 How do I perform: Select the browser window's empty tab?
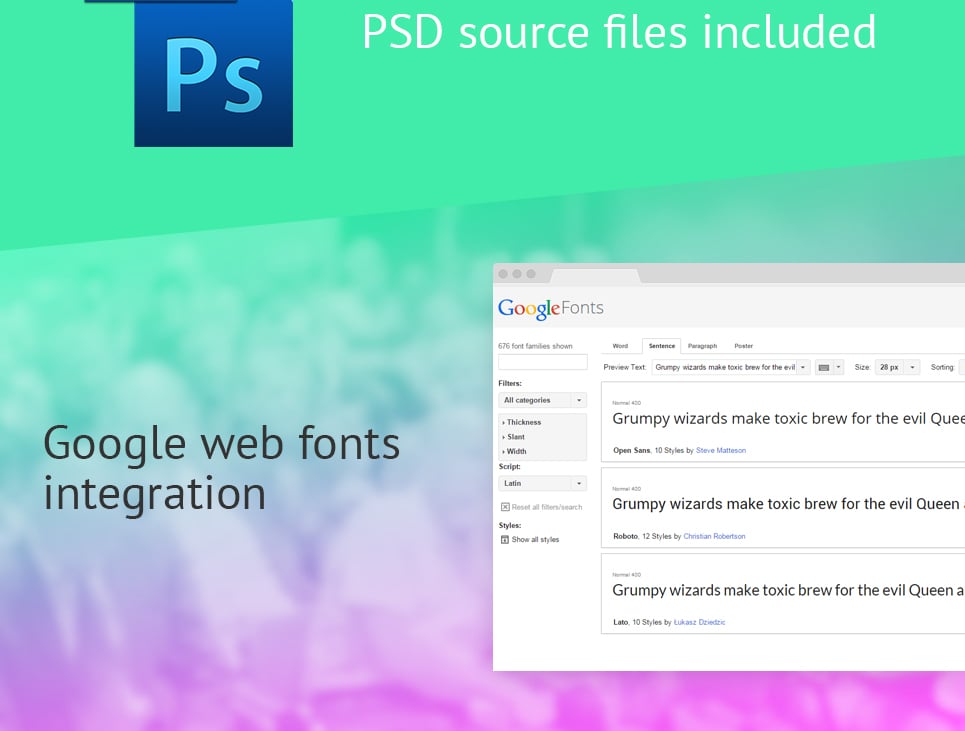click(596, 274)
